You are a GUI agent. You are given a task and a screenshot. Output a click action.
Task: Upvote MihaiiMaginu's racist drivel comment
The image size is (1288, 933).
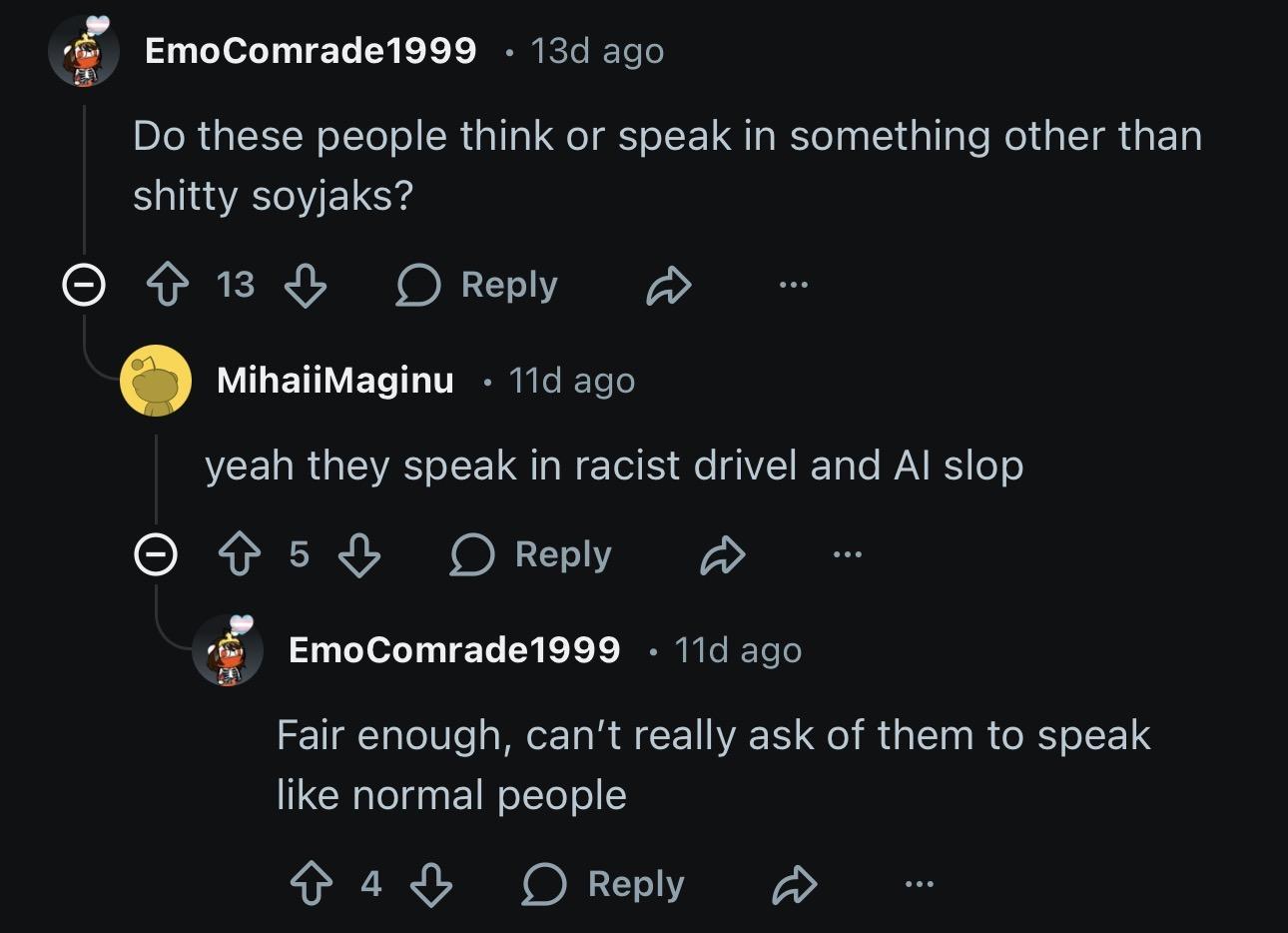coord(240,555)
